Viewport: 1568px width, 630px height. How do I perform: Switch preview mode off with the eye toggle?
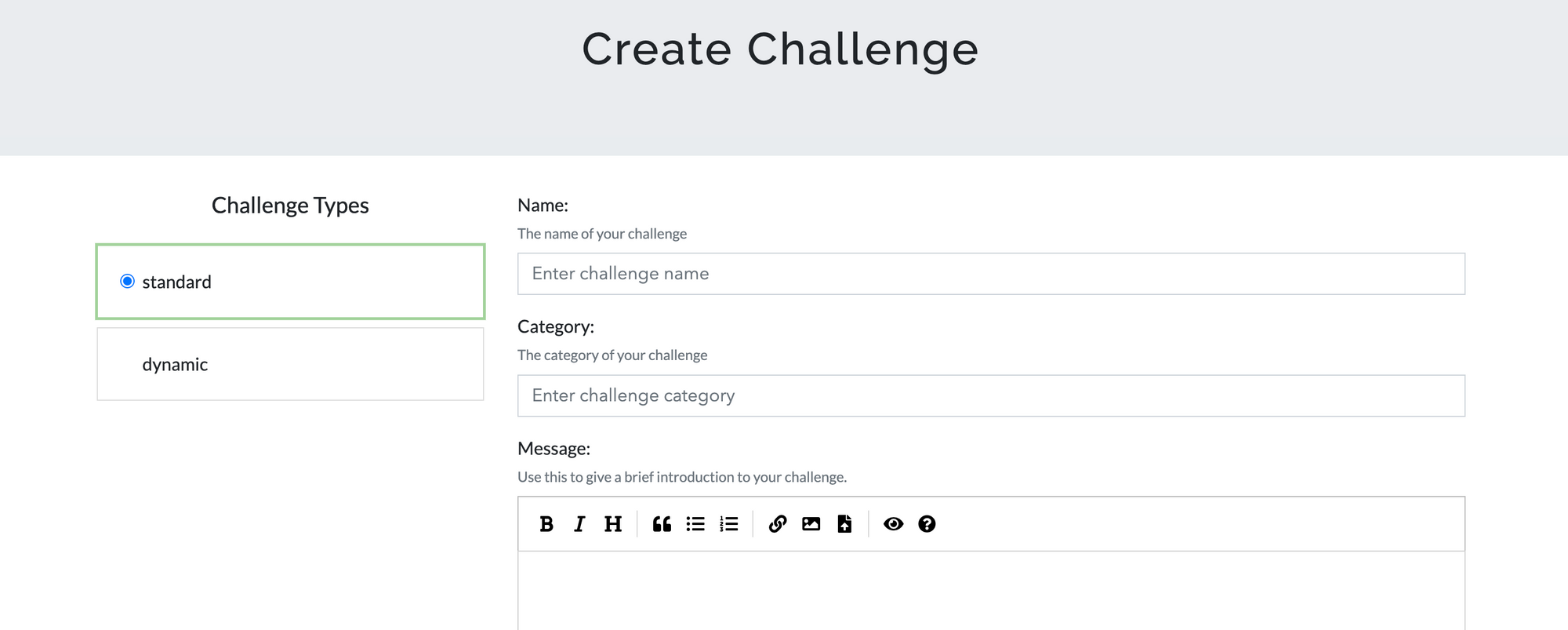coord(894,524)
